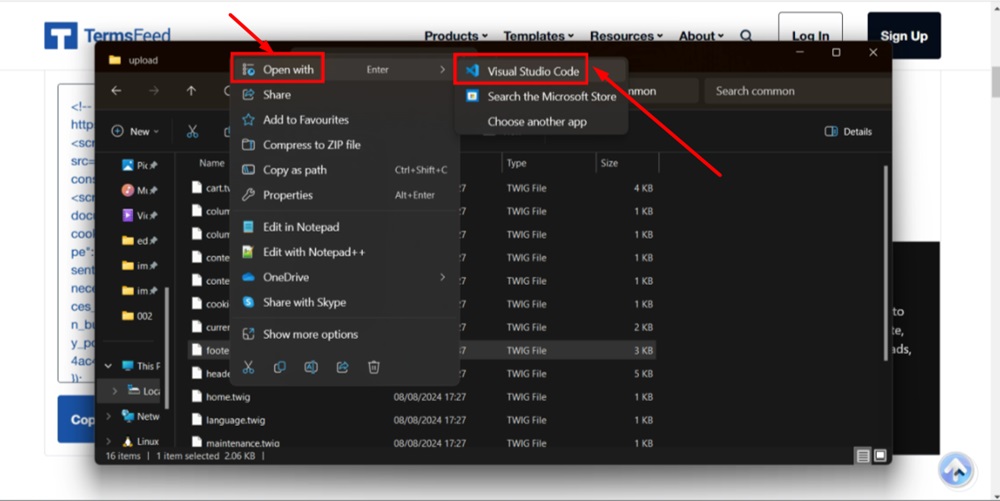The width and height of the screenshot is (1000, 501).
Task: Select Search the Microsoft Store option
Action: point(541,96)
